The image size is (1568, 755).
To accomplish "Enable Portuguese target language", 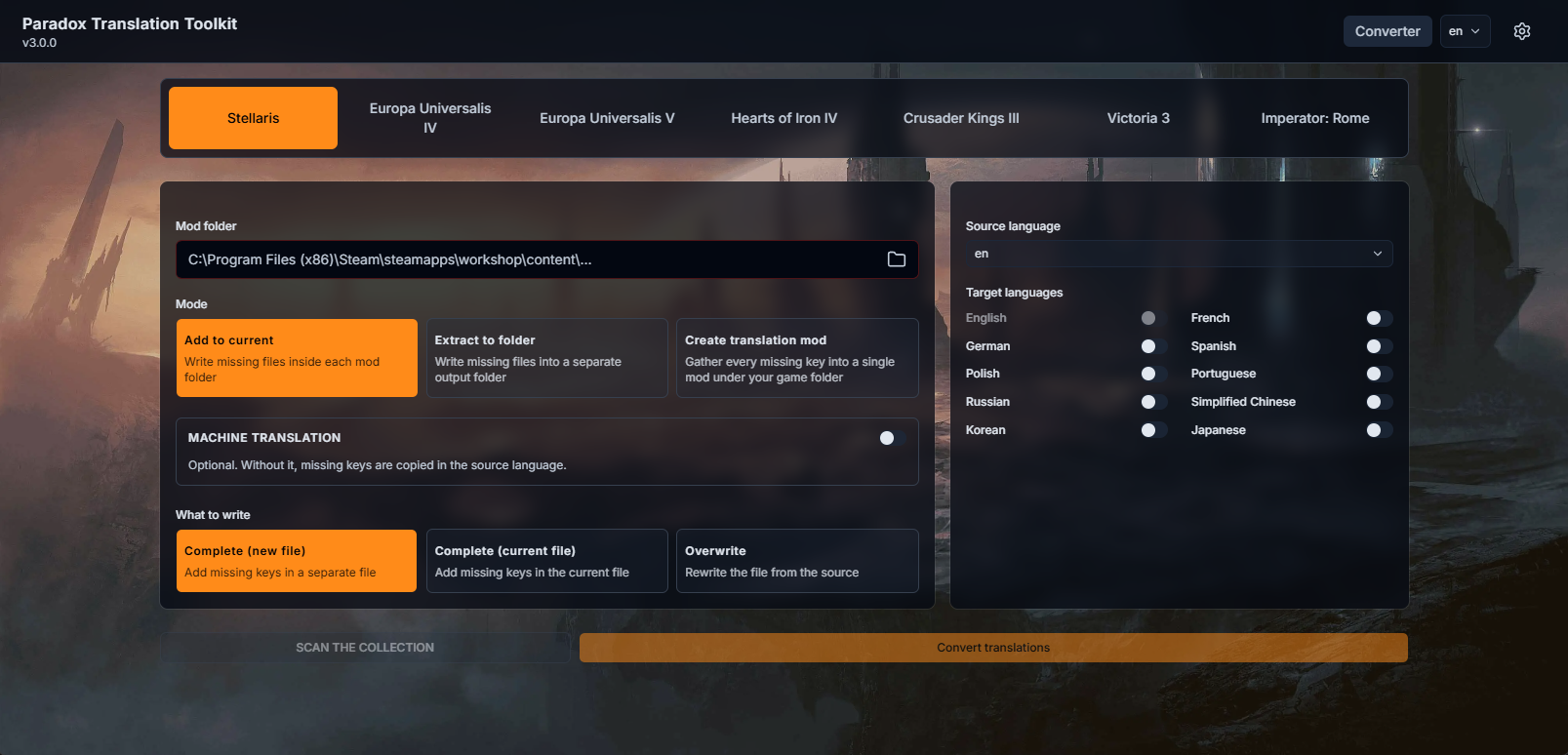I will (1380, 374).
